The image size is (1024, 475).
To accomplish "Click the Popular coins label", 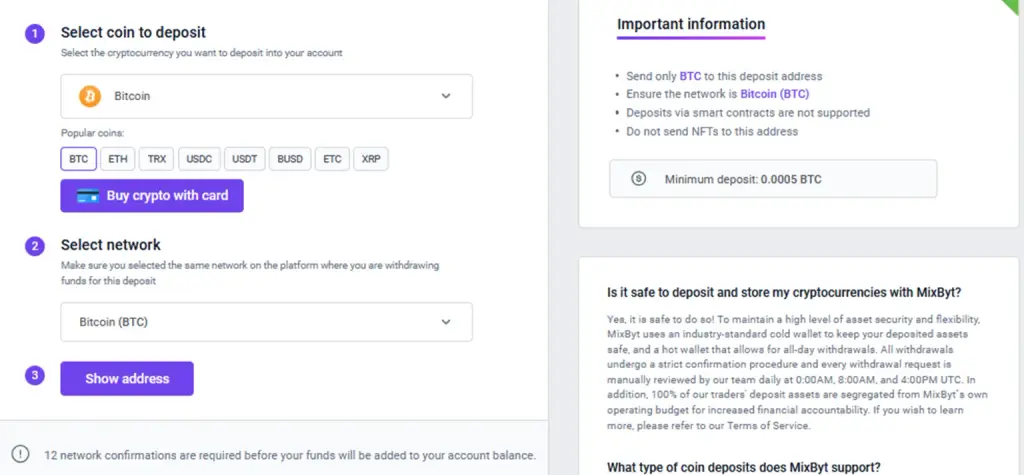I will [92, 133].
